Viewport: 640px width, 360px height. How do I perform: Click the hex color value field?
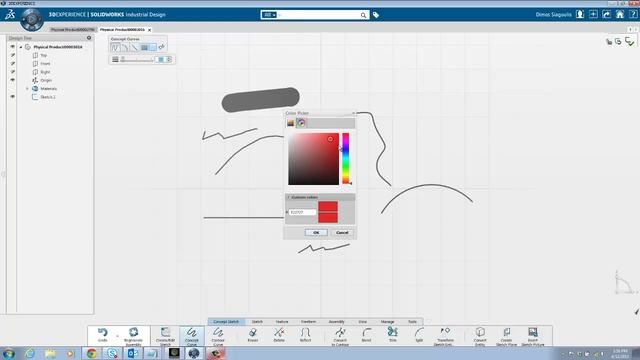coord(302,212)
